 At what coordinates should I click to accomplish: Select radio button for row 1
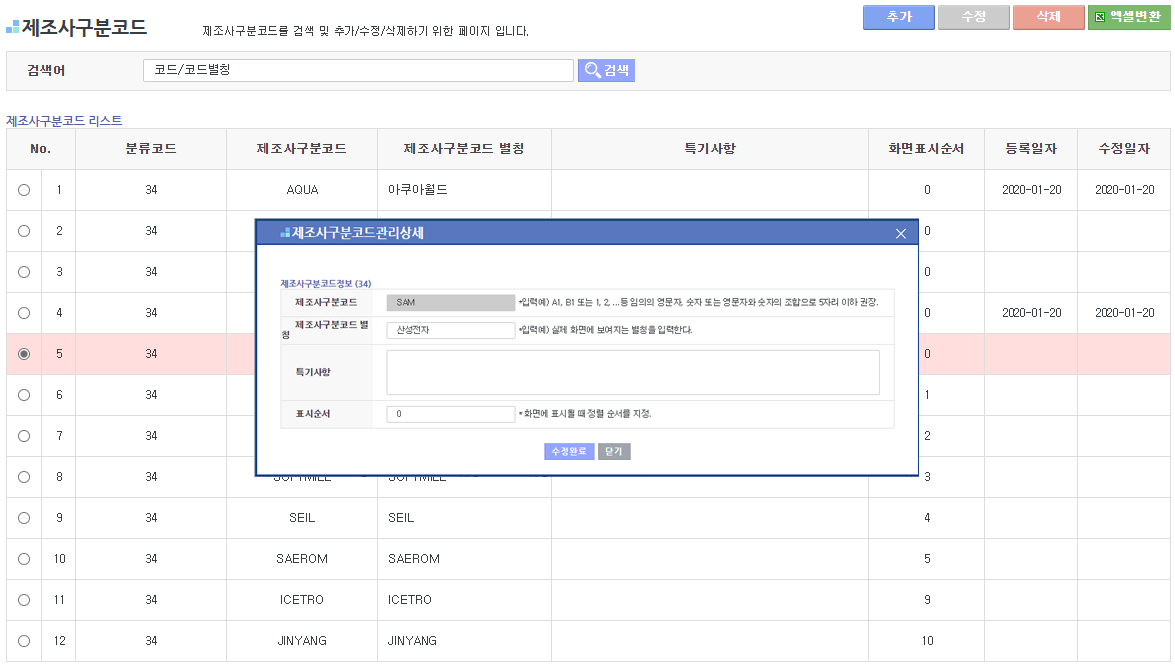pos(24,190)
